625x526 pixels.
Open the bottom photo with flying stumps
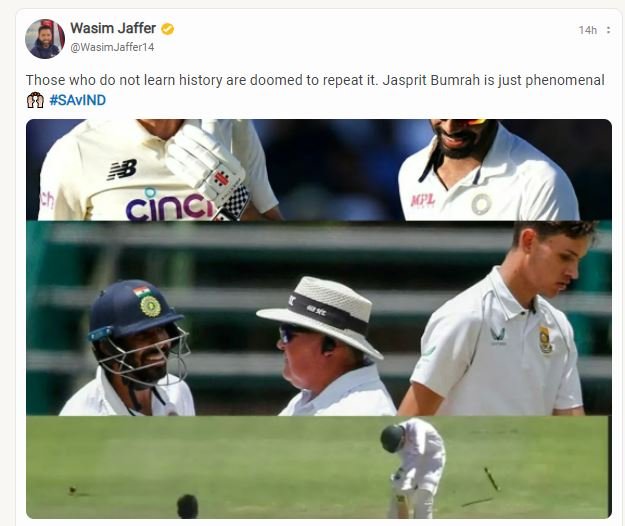pos(319,467)
